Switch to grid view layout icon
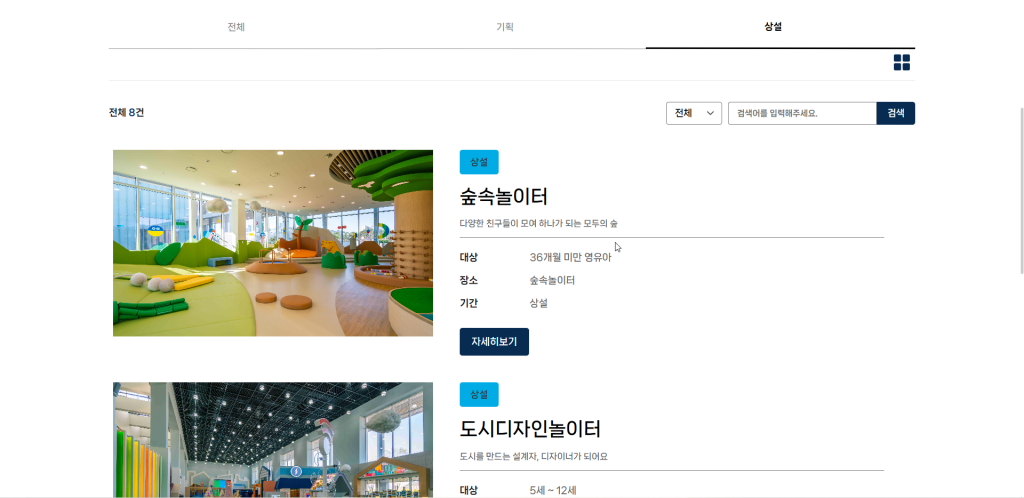 [x=901, y=63]
